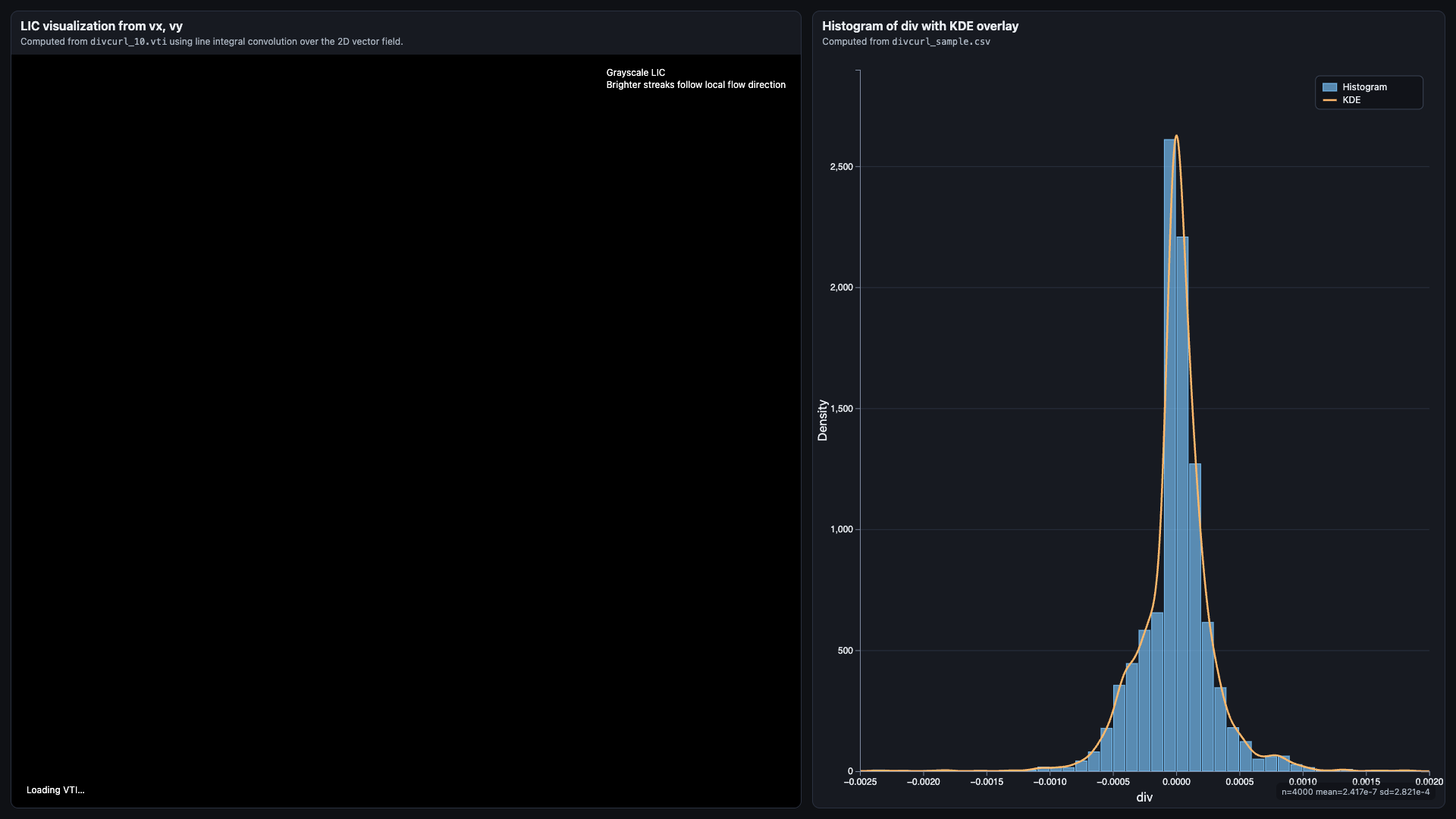
Task: Click the -0.0005 x-axis tick label
Action: (1113, 782)
